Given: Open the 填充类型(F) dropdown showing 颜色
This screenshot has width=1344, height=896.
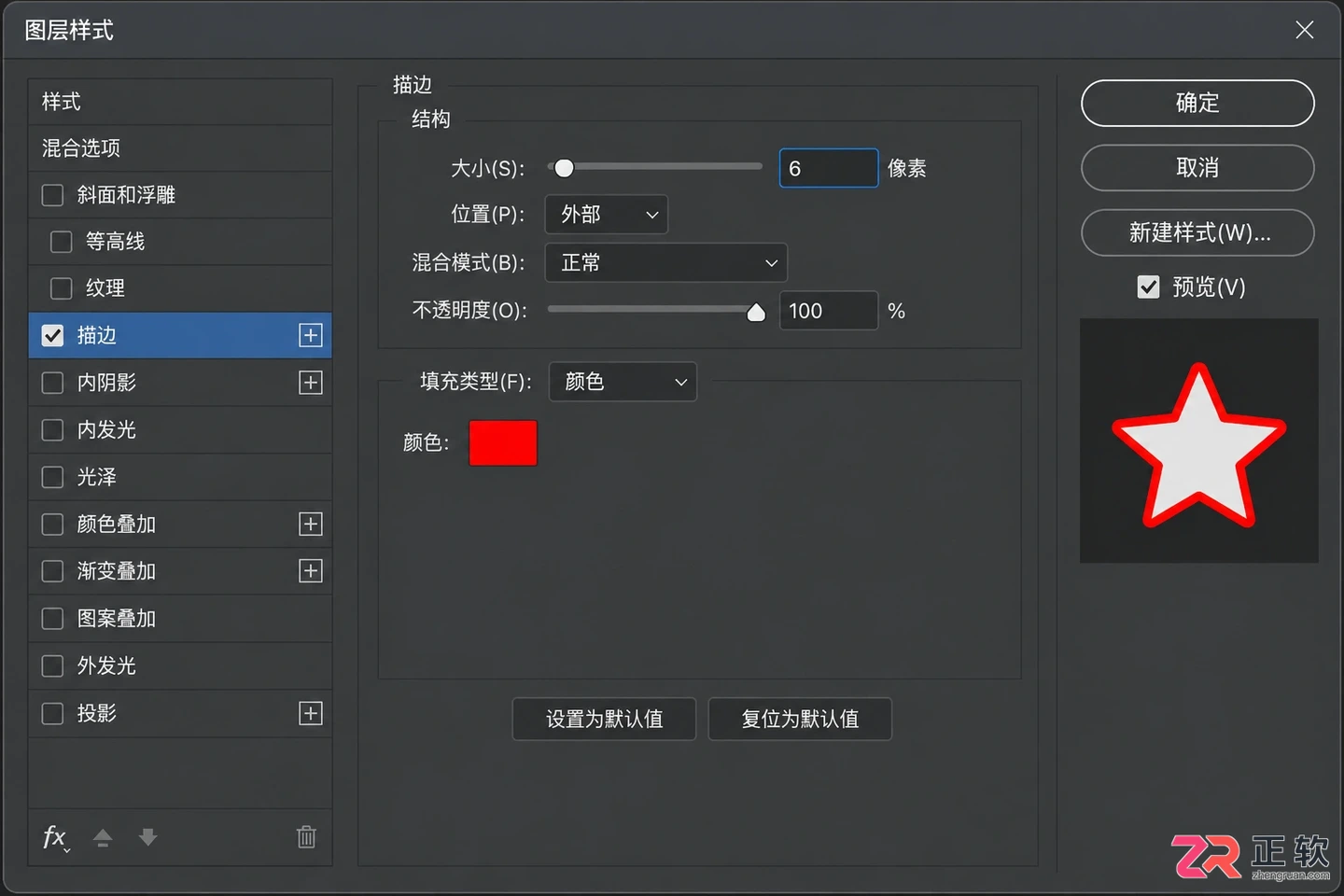Looking at the screenshot, I should pos(623,382).
